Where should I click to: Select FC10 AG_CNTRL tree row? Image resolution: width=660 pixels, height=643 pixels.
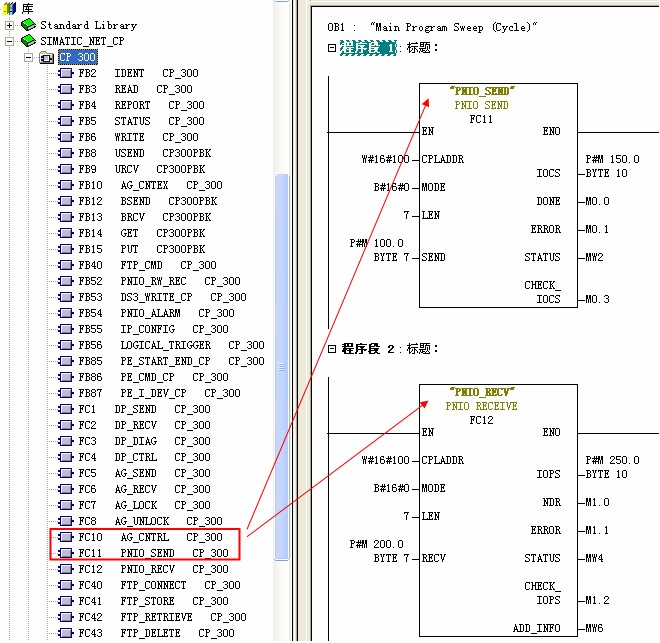pyautogui.click(x=141, y=537)
